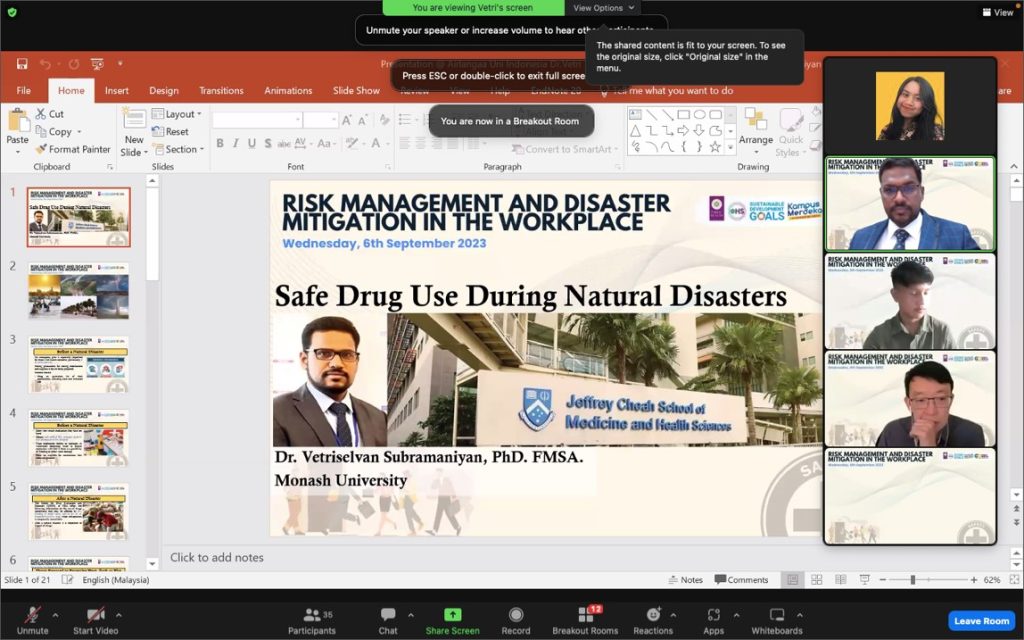1024x640 pixels.
Task: Toggle bold formatting
Action: point(220,143)
